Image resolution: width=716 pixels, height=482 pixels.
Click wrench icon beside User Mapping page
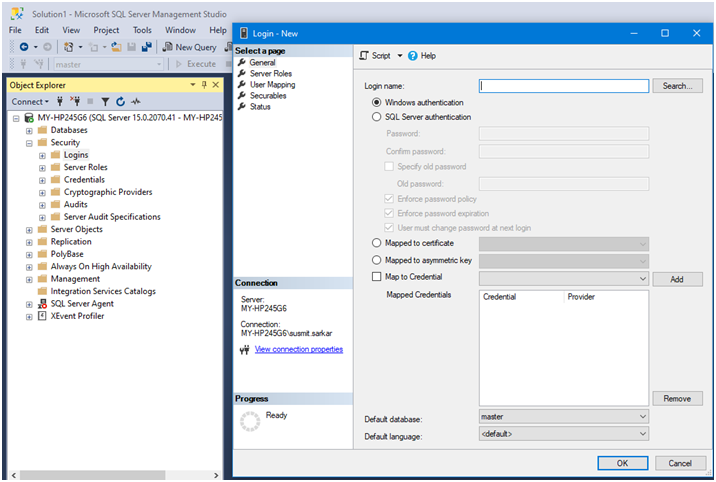tap(242, 84)
